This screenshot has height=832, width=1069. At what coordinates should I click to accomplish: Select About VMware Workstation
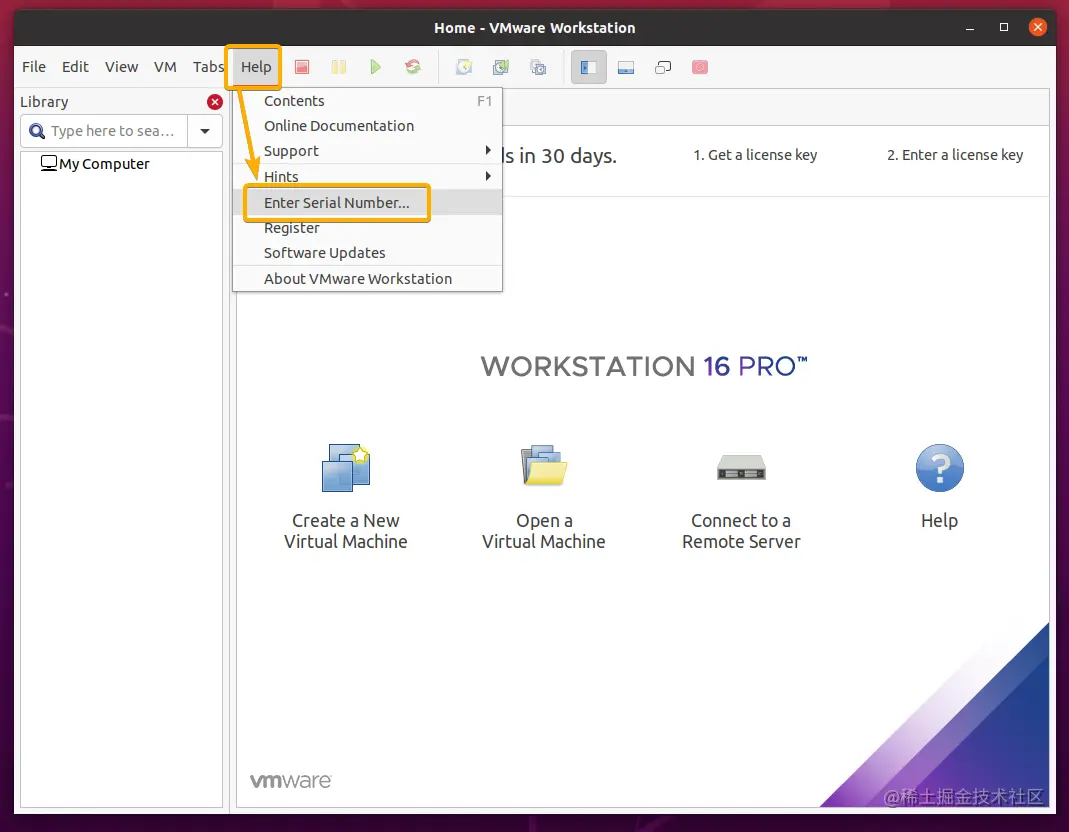pos(358,278)
